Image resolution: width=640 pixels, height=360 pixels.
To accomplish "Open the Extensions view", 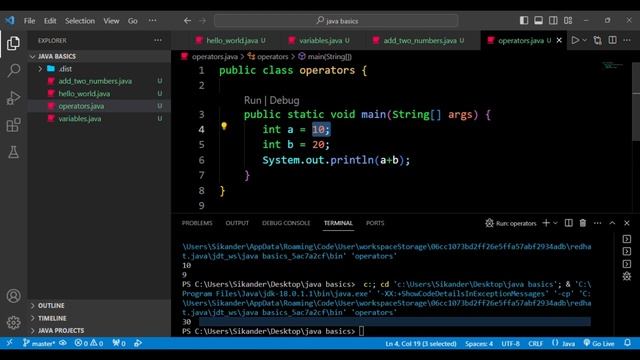I will pyautogui.click(x=13, y=125).
